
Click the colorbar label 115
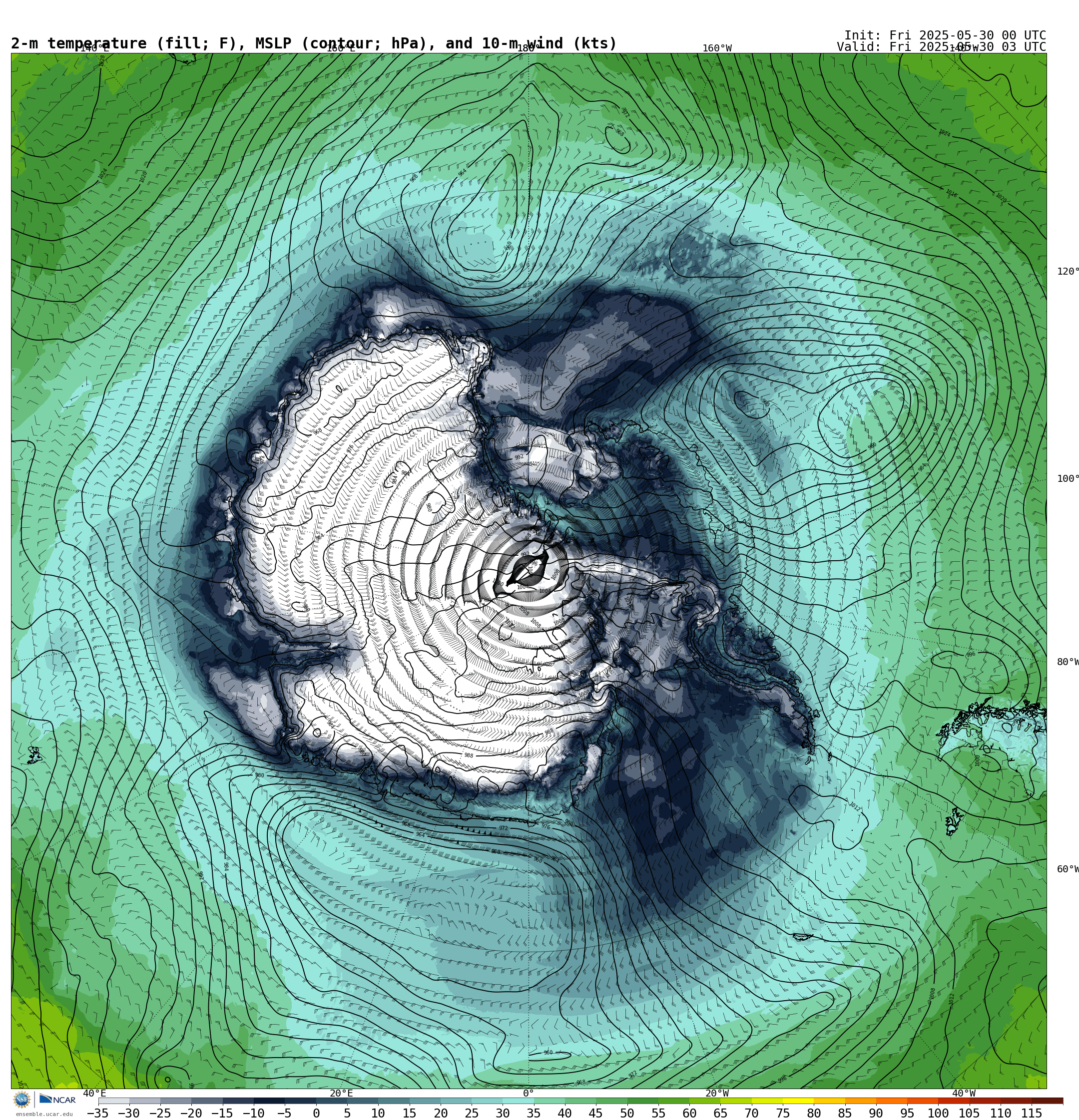pyautogui.click(x=1032, y=1113)
